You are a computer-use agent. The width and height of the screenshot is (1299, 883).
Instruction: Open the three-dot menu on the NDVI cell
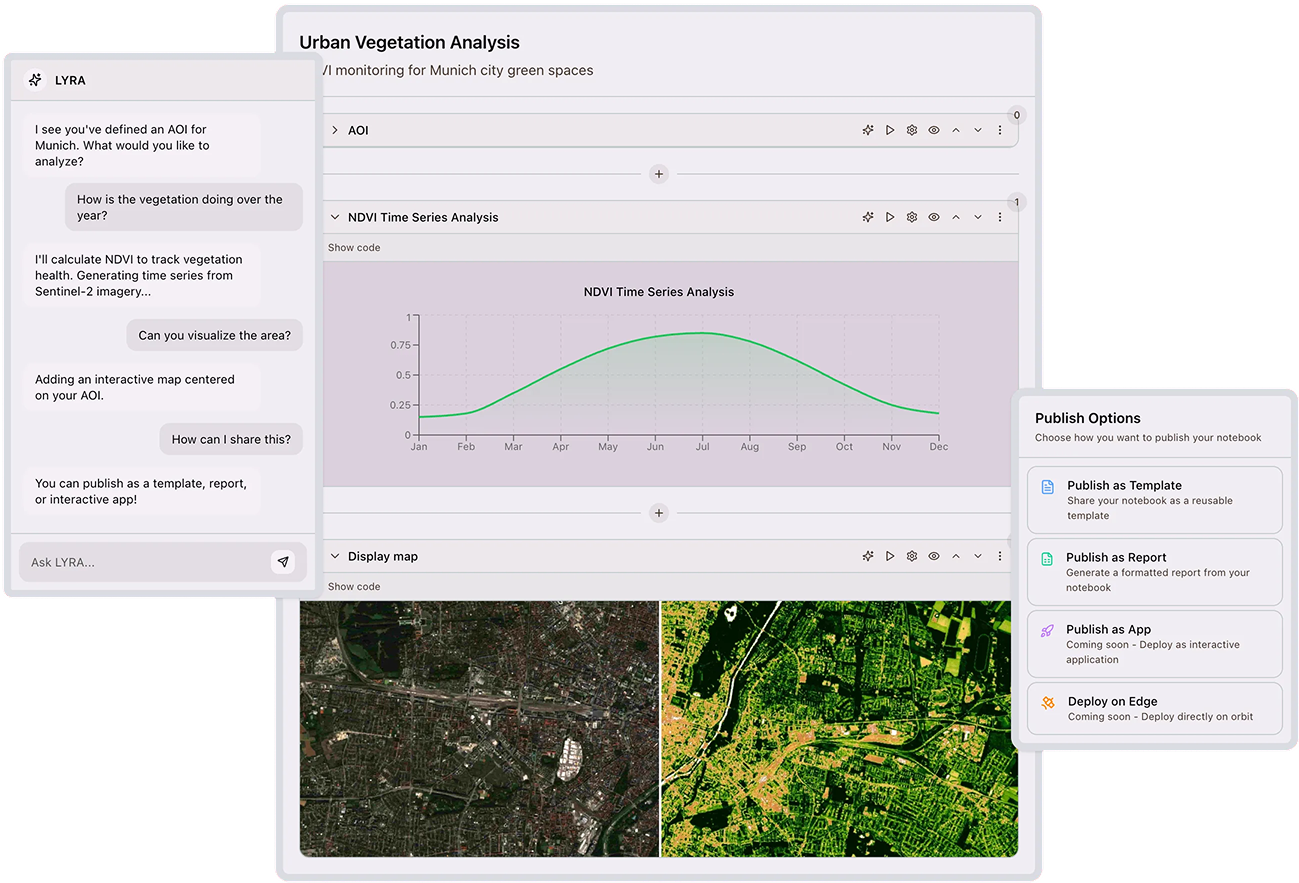pyautogui.click(x=1000, y=216)
